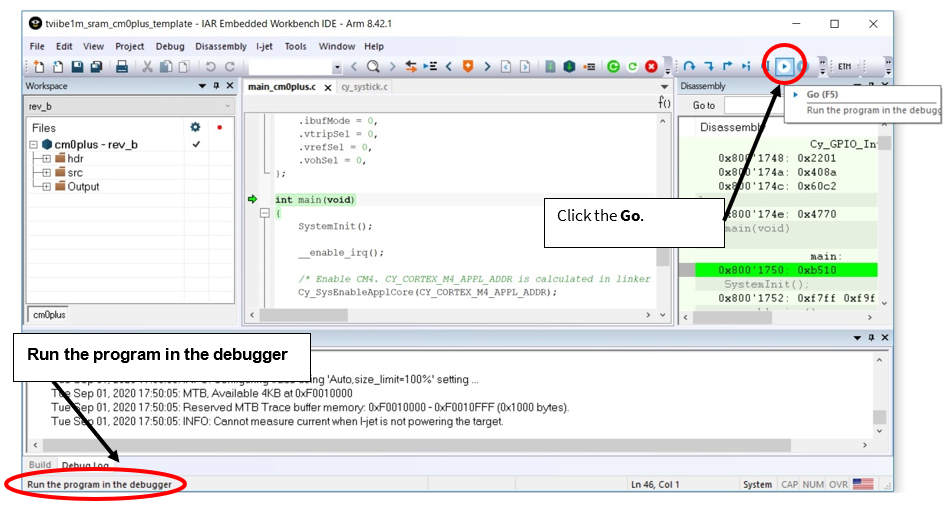Open the Workspace panel dropdown arrow

(x=202, y=86)
